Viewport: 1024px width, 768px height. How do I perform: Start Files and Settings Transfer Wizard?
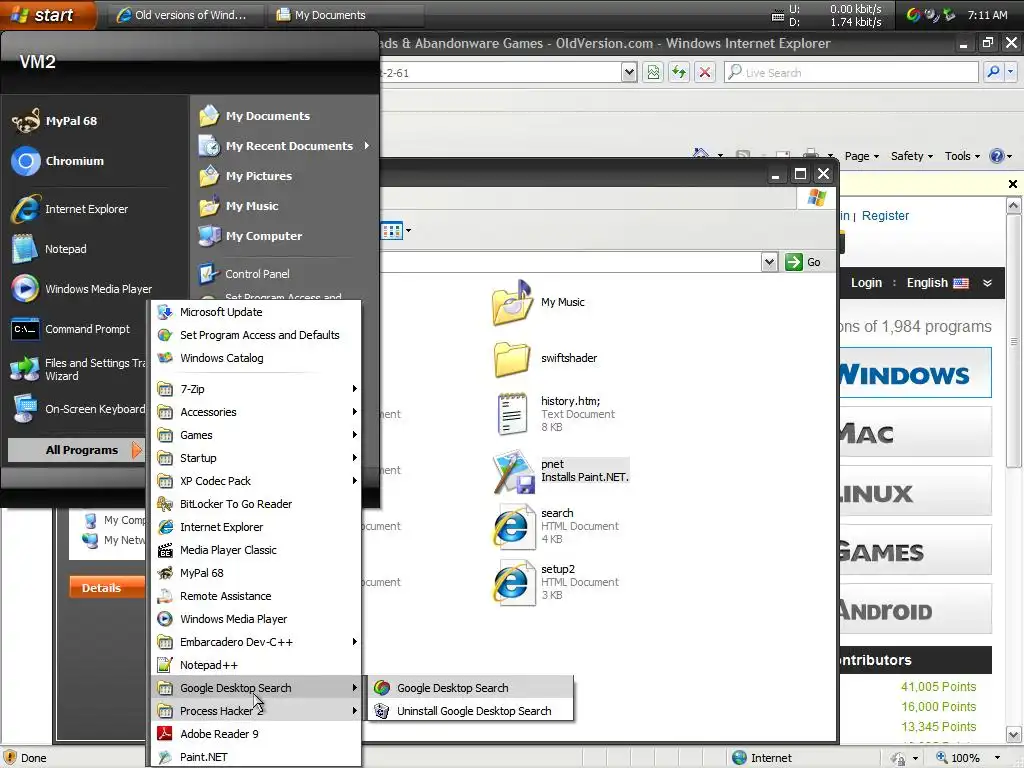click(78, 369)
